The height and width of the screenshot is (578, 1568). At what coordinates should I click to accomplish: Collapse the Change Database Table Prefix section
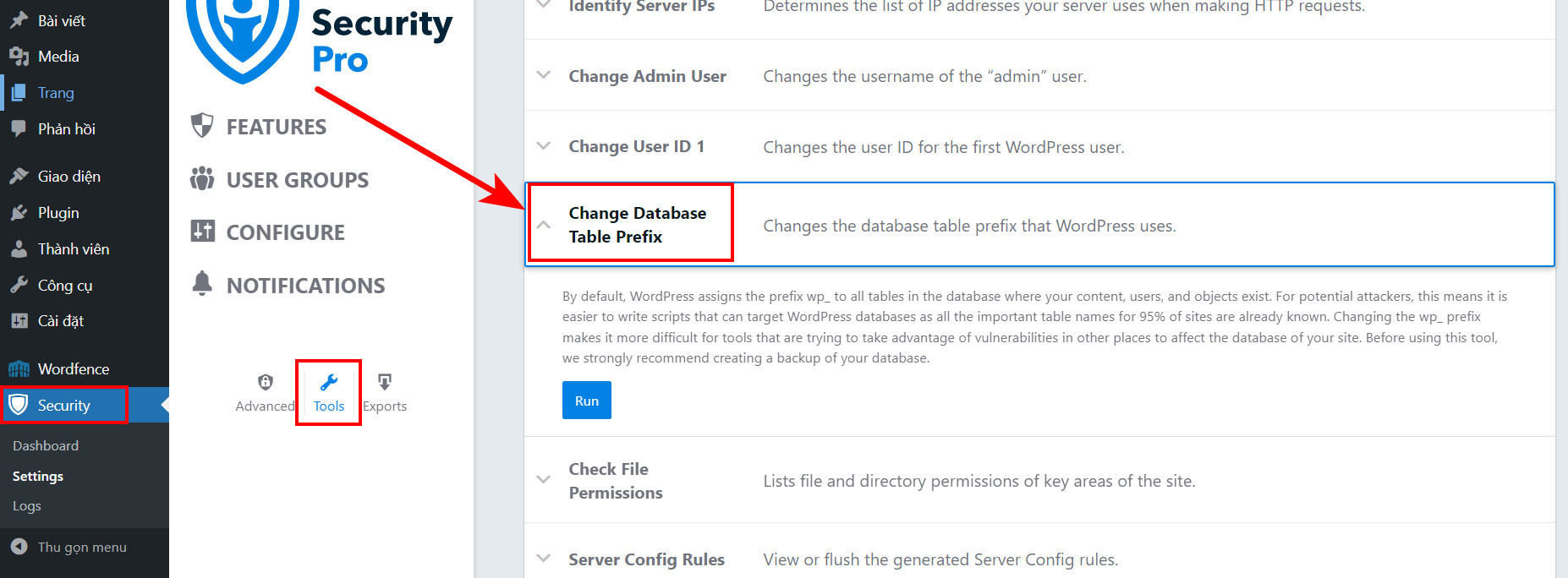tap(543, 224)
